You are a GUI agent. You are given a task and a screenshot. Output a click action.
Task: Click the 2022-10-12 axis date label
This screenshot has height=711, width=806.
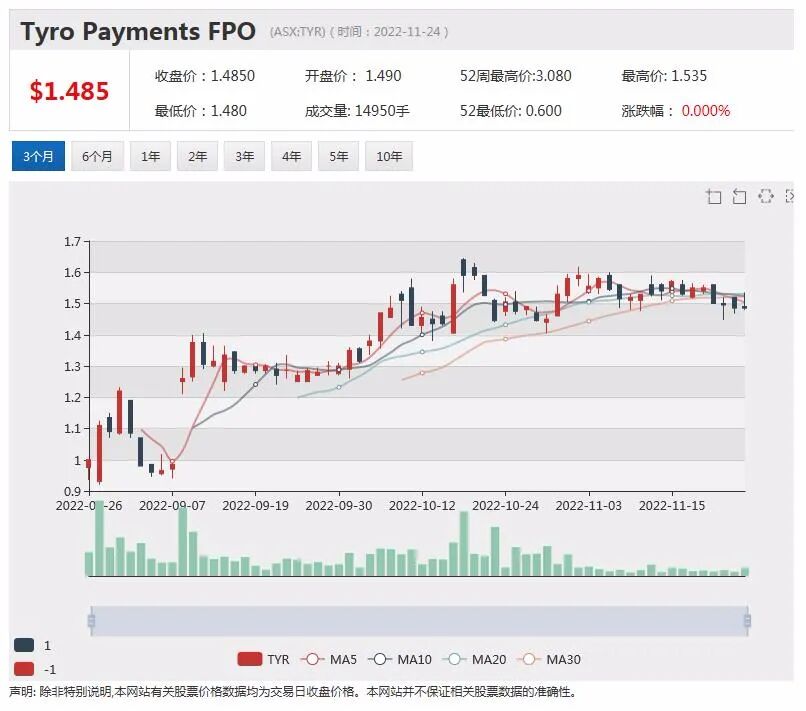(422, 505)
